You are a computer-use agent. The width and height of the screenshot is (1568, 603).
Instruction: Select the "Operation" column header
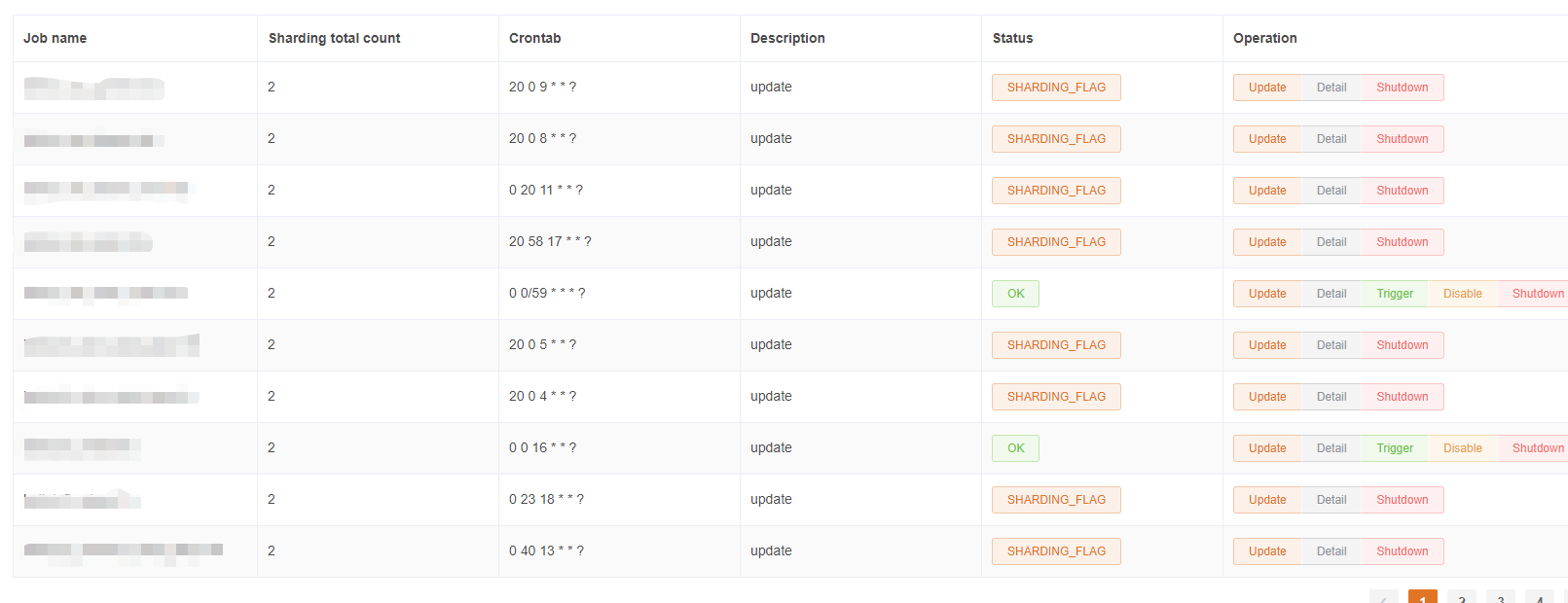point(1263,38)
